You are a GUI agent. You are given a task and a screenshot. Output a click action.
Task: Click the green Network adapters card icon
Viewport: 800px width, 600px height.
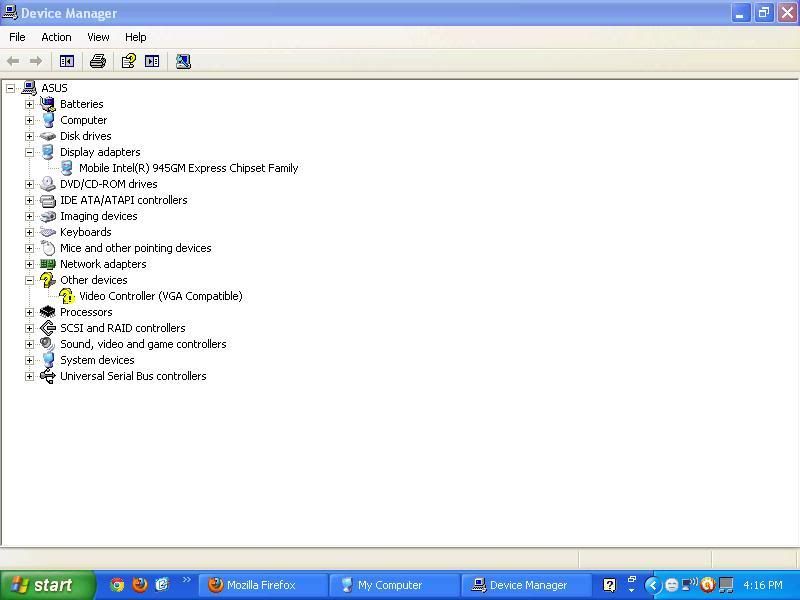click(x=47, y=264)
